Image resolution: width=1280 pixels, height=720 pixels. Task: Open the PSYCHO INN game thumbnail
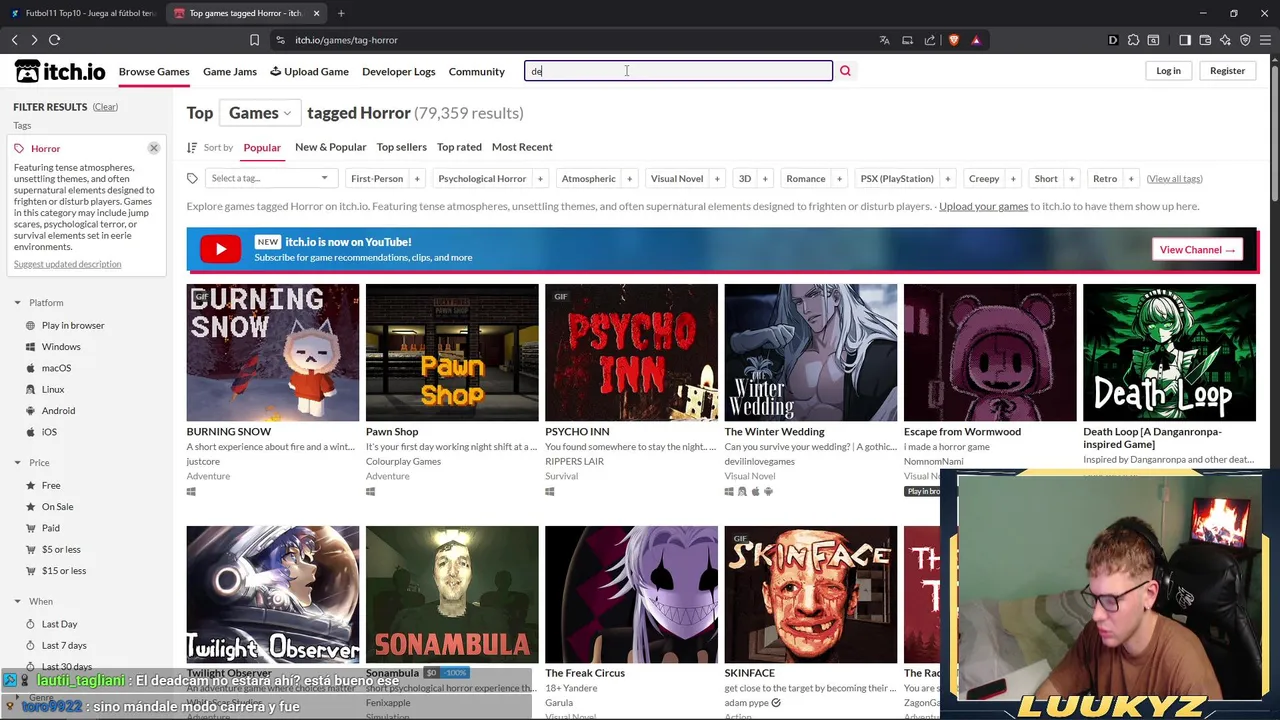pyautogui.click(x=631, y=353)
